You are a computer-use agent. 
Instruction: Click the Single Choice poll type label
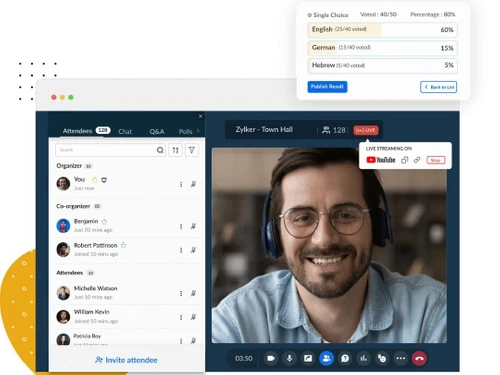click(x=328, y=15)
